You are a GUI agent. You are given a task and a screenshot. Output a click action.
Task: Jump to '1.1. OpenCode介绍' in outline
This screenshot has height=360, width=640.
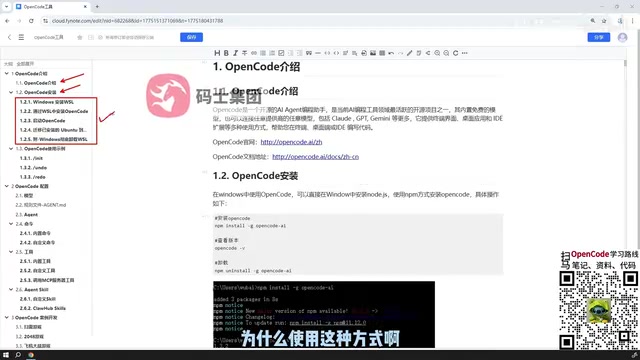pyautogui.click(x=36, y=83)
